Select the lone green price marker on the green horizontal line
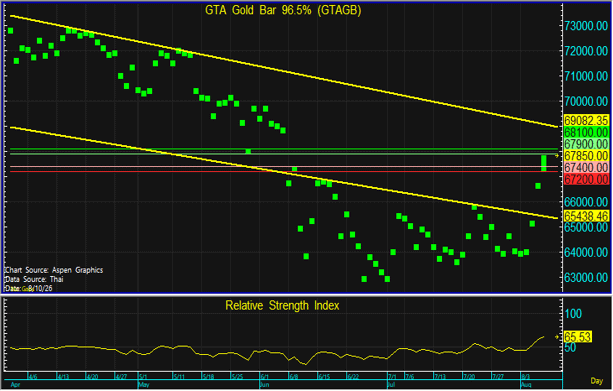The width and height of the screenshot is (613, 391). point(248,151)
